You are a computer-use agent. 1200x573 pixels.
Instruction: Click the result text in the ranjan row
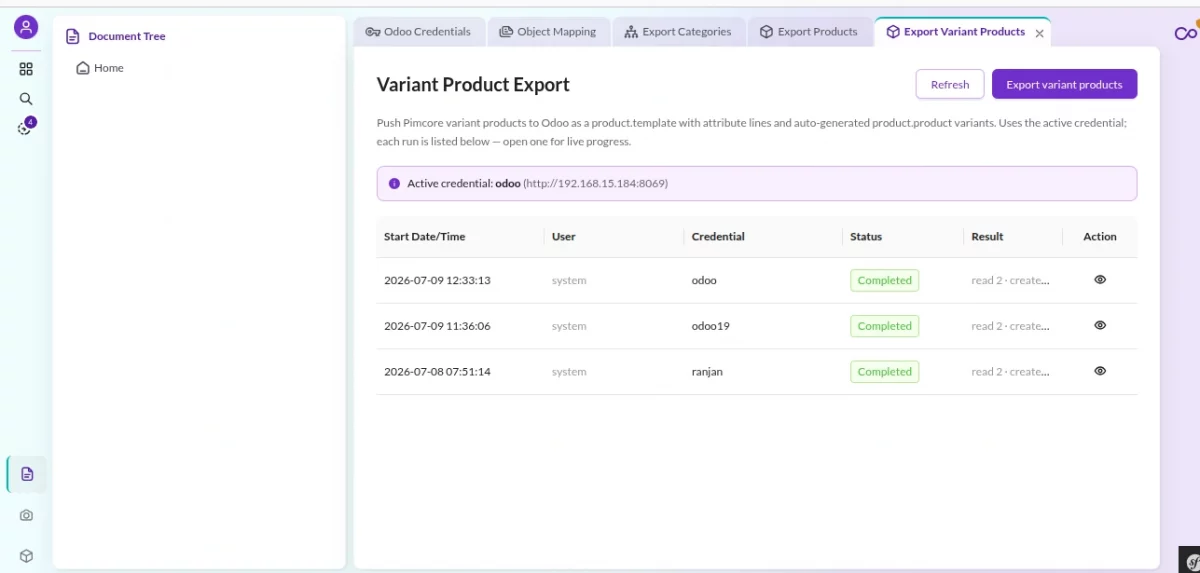[1011, 371]
